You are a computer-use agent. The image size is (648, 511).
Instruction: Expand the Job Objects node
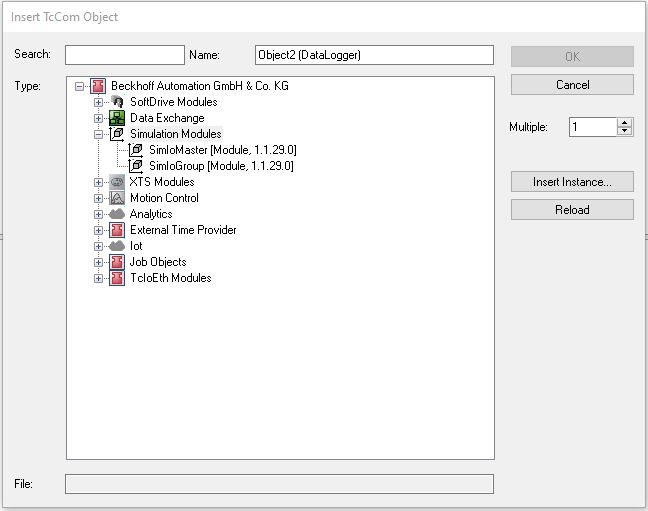(x=98, y=263)
